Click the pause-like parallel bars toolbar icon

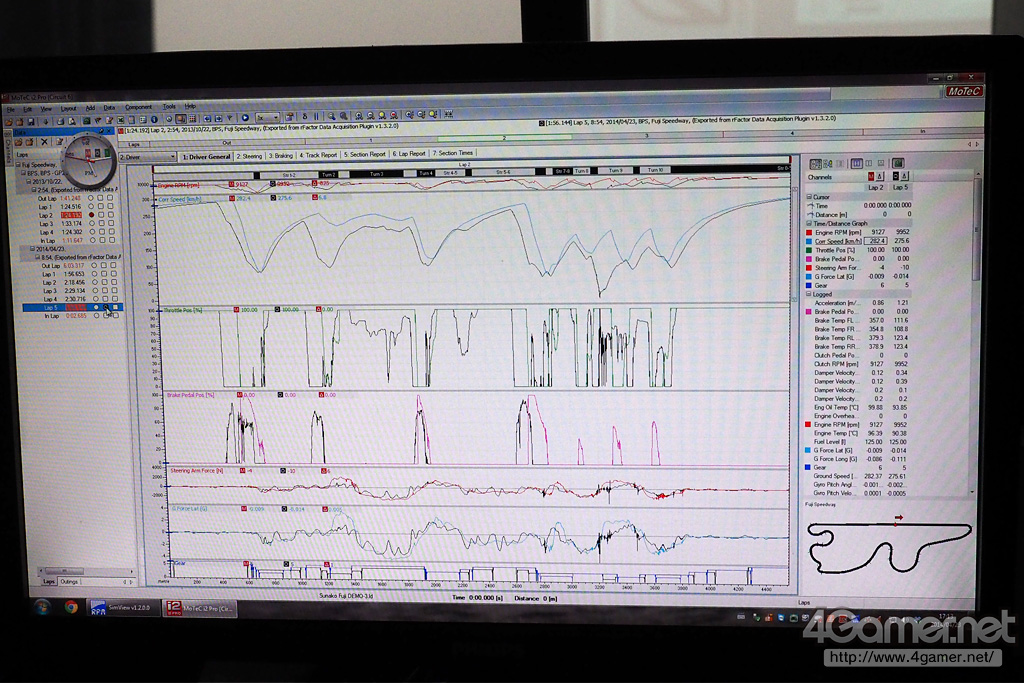click(x=317, y=117)
